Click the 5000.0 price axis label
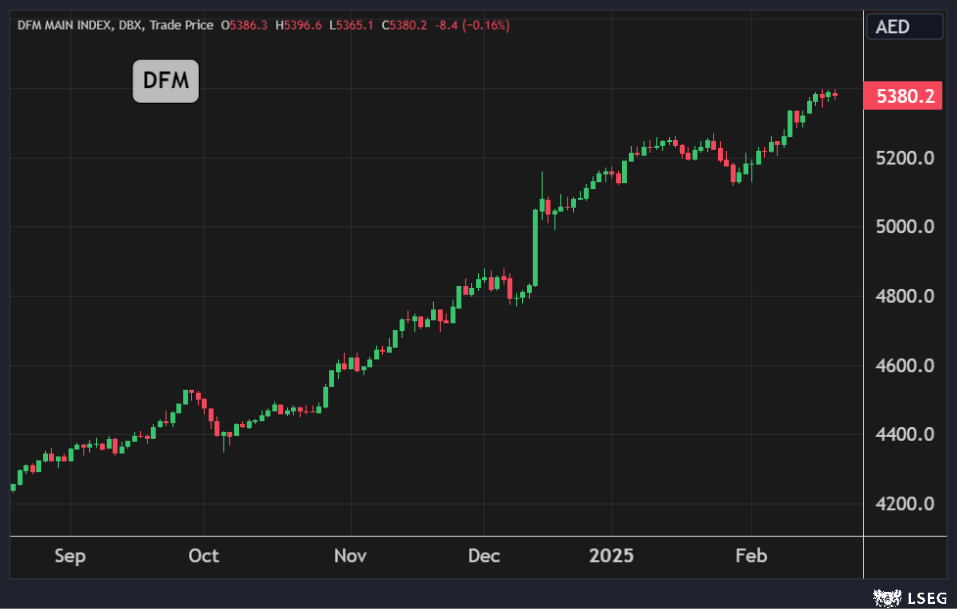 [x=905, y=227]
